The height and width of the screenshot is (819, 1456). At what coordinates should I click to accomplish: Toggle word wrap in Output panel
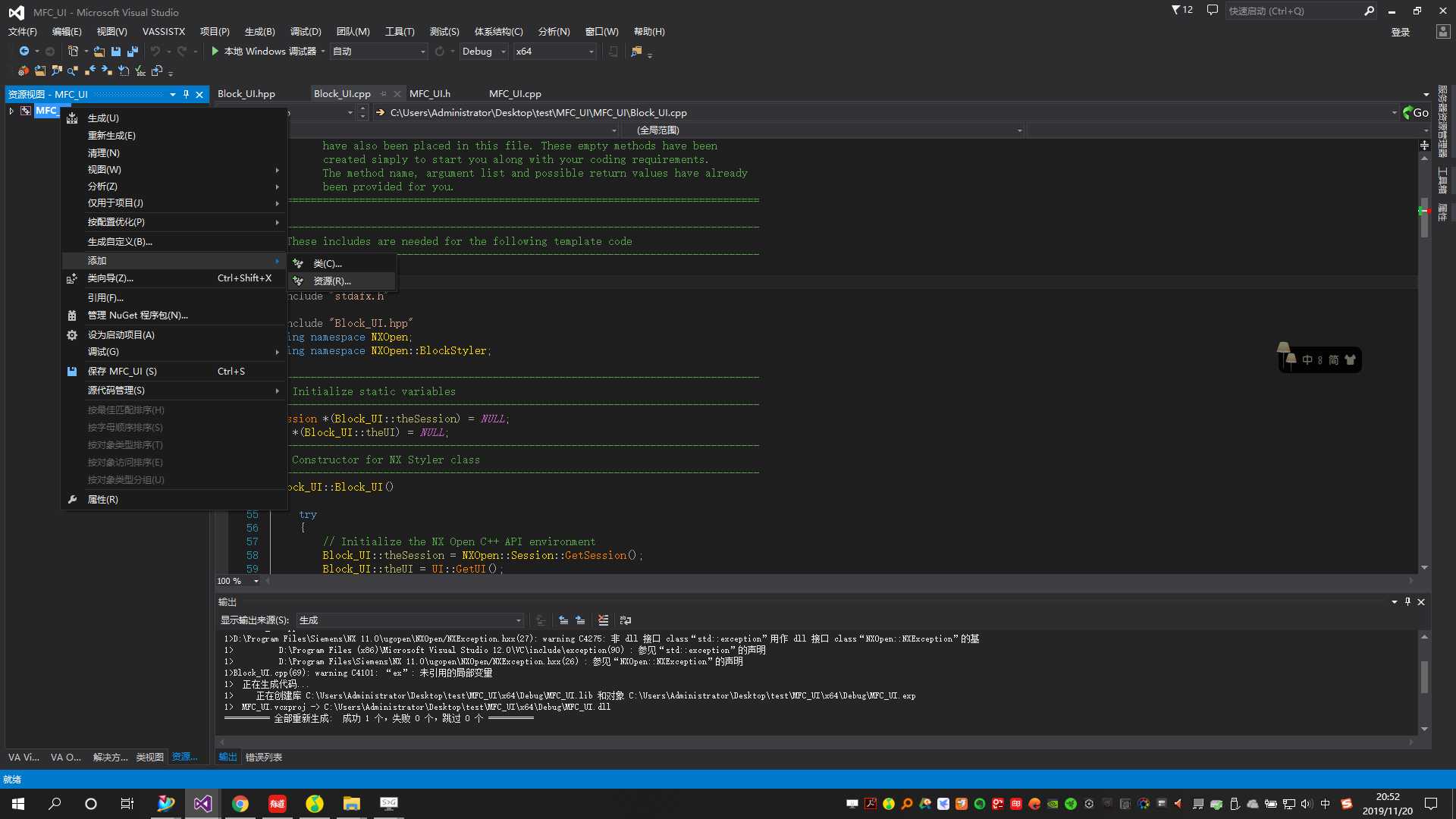626,620
